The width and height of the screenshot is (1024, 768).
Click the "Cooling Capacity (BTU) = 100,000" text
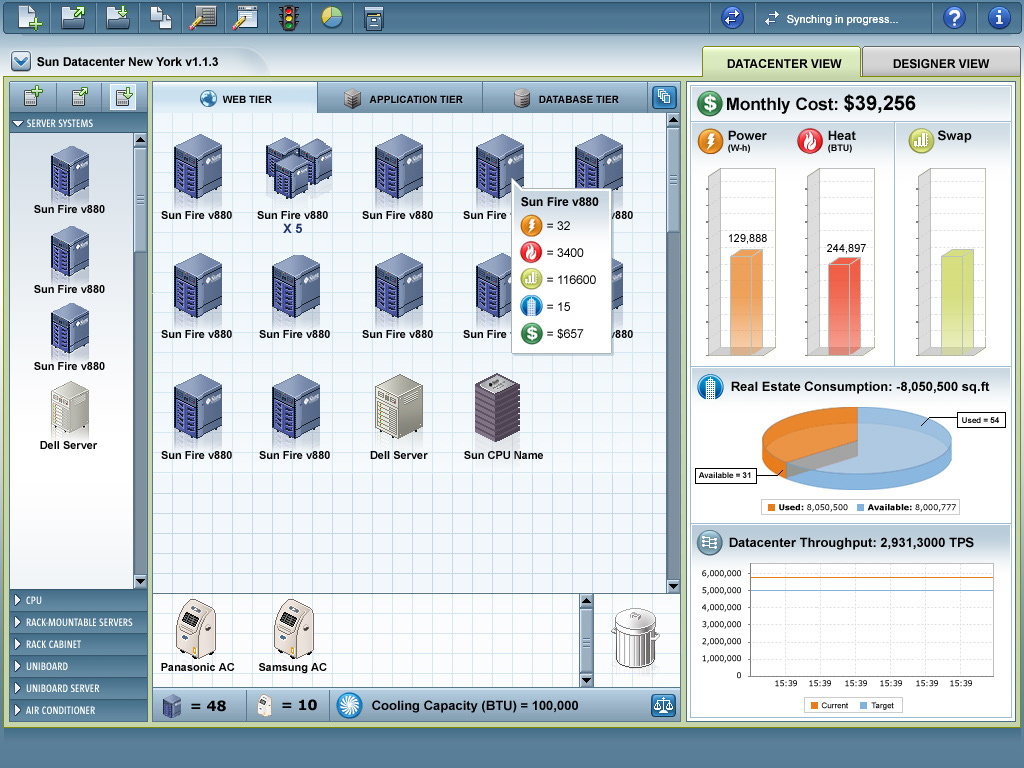(475, 705)
